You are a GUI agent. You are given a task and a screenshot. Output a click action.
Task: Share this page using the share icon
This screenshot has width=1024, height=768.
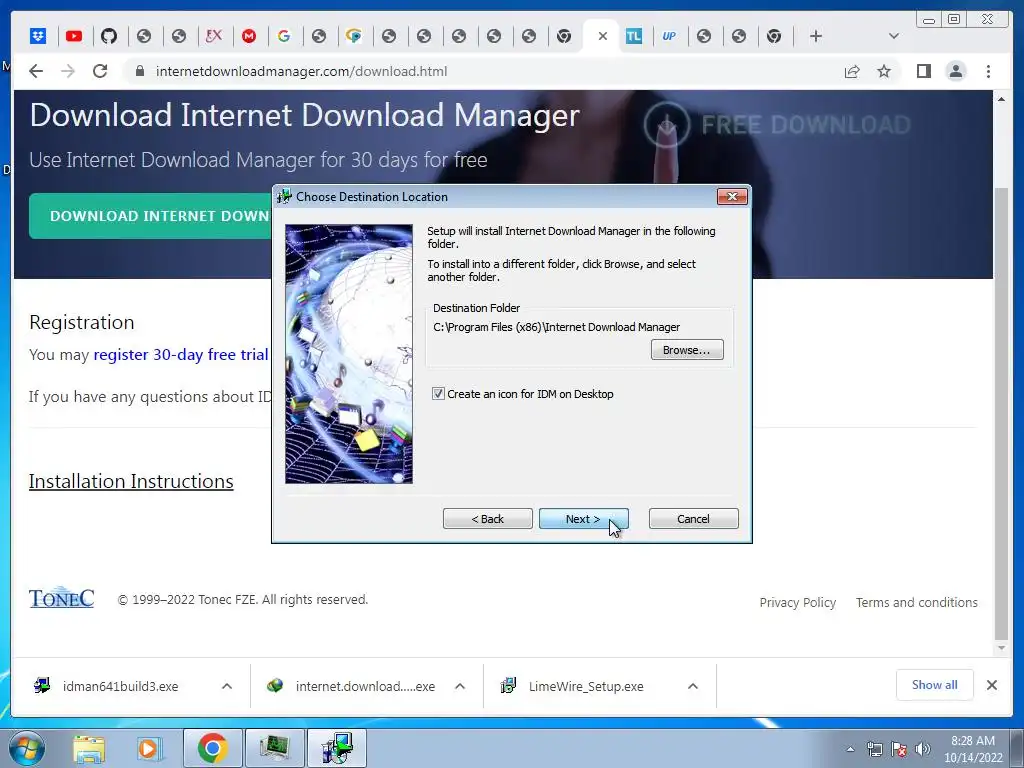(x=852, y=71)
